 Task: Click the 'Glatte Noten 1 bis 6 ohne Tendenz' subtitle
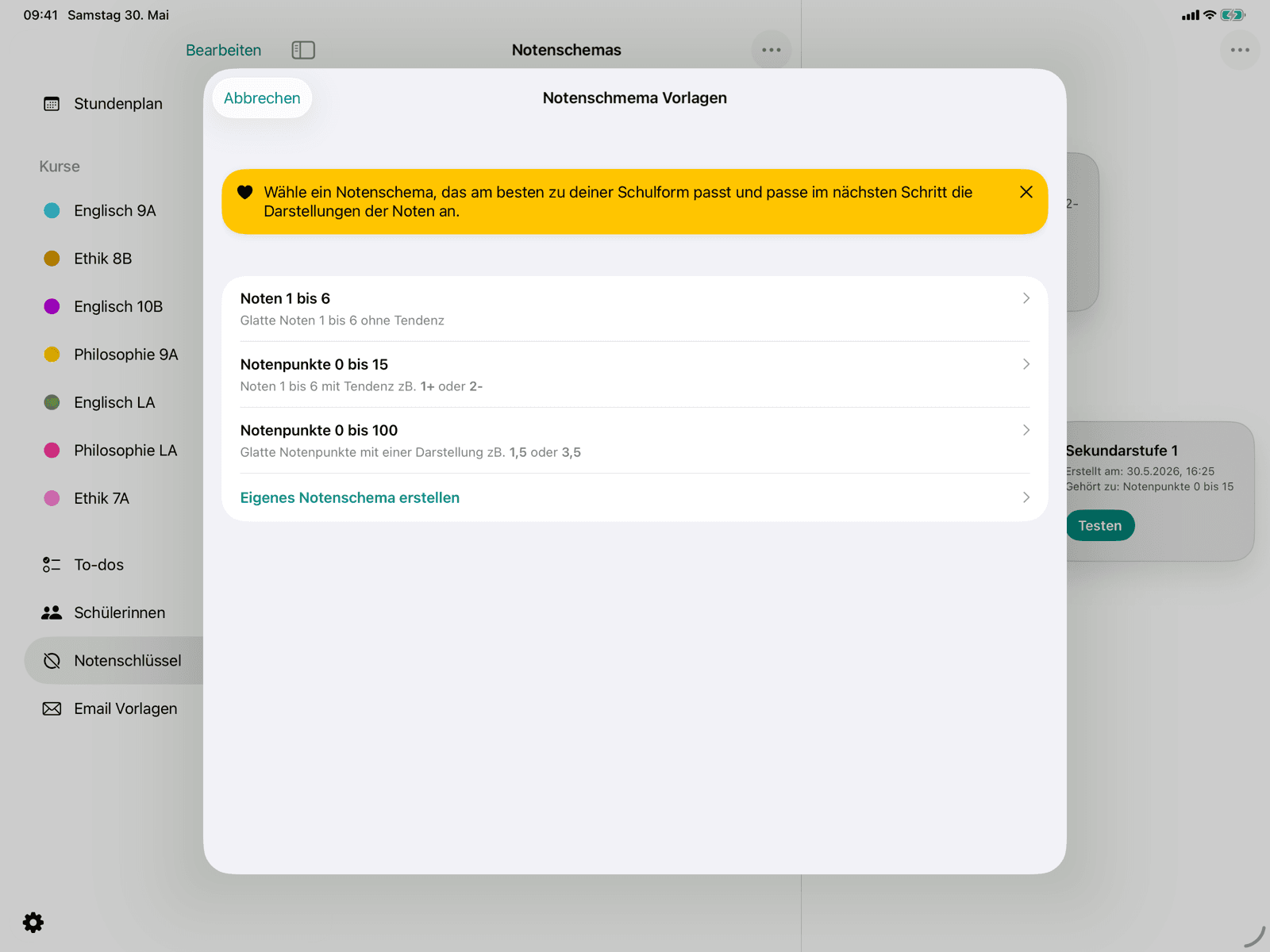click(342, 321)
